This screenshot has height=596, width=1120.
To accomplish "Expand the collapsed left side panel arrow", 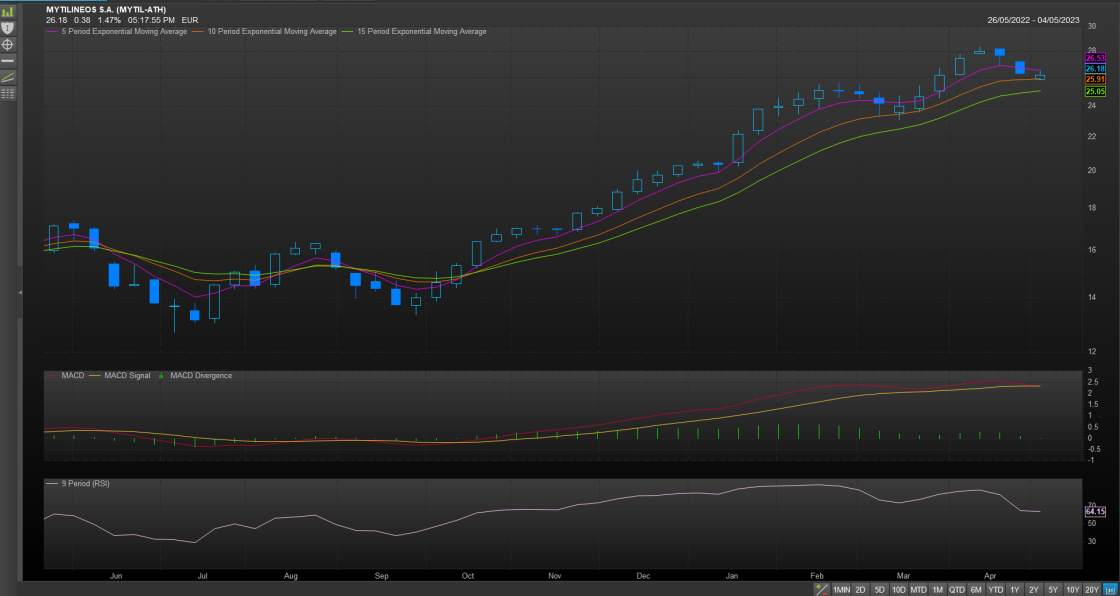I will (x=20, y=292).
